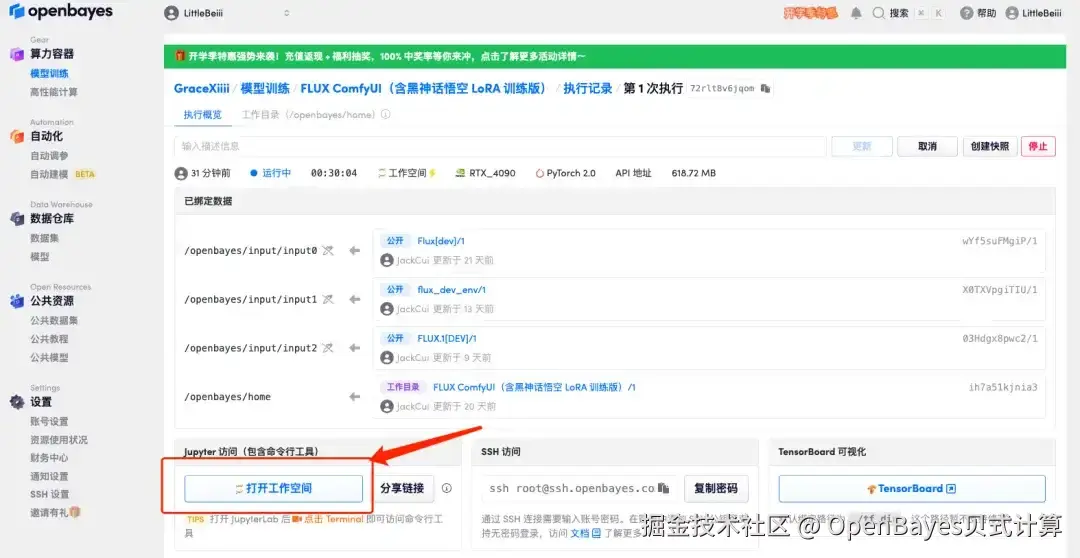Focus the 输入描述信息 description field
Screen dimensions: 1080x558
(500, 146)
